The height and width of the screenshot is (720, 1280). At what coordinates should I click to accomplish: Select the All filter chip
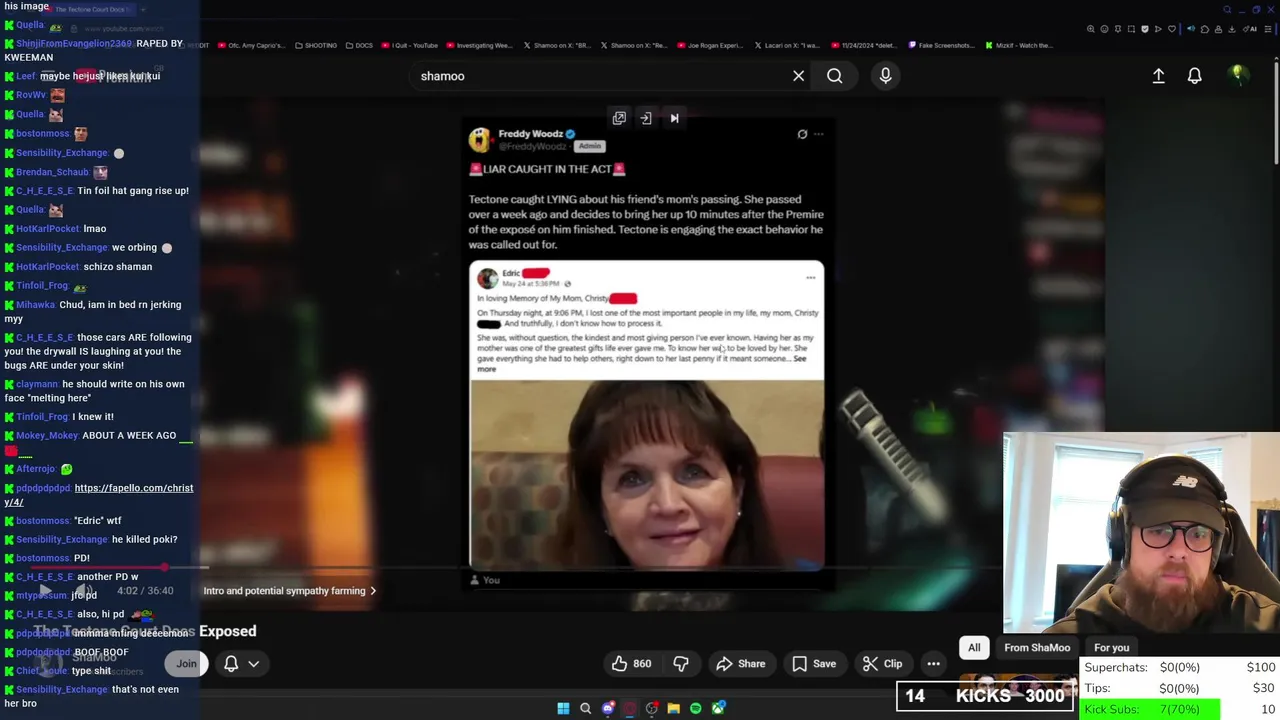(x=974, y=647)
